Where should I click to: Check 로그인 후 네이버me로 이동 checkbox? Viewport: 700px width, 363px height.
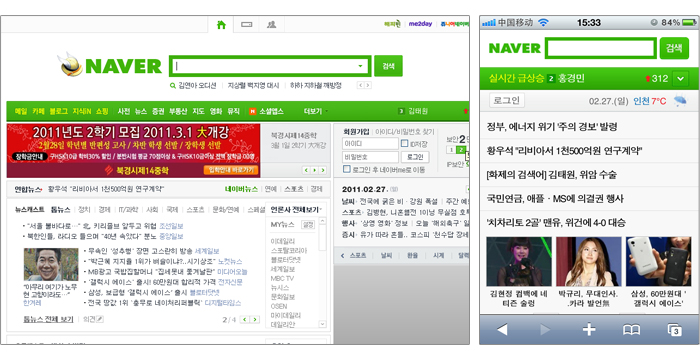(x=346, y=169)
